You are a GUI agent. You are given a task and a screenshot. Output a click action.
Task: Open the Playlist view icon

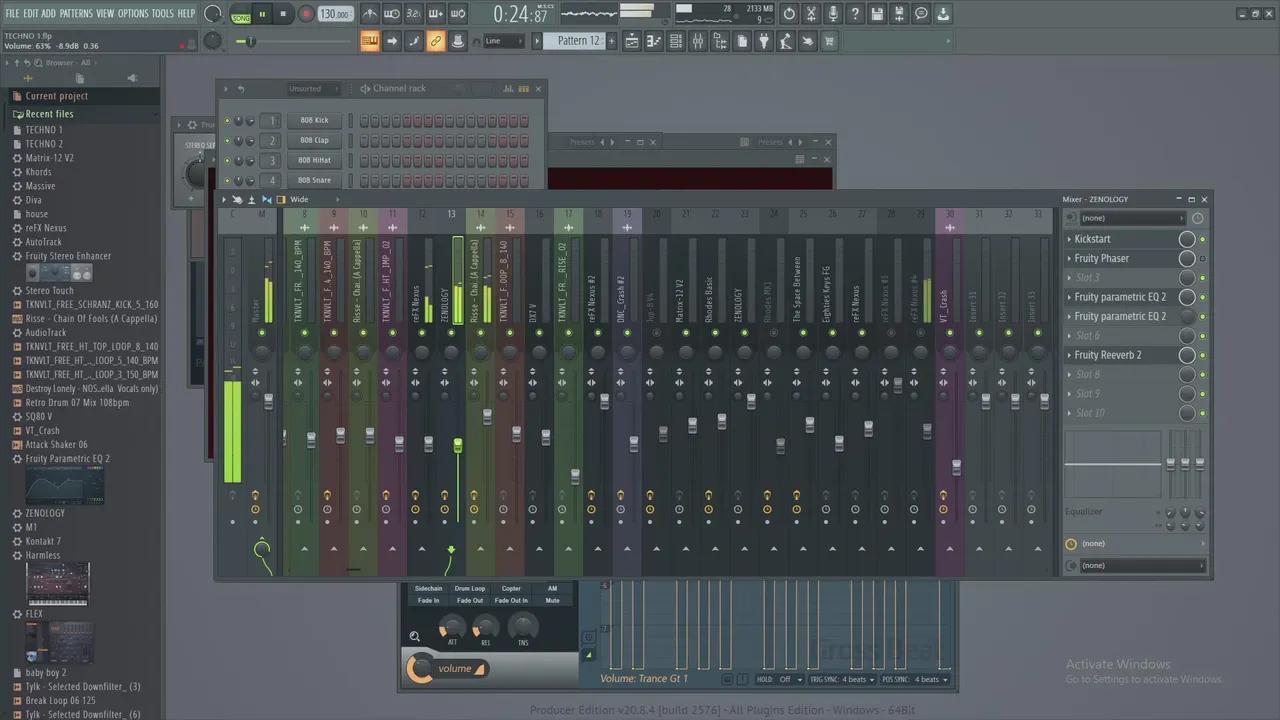point(633,41)
